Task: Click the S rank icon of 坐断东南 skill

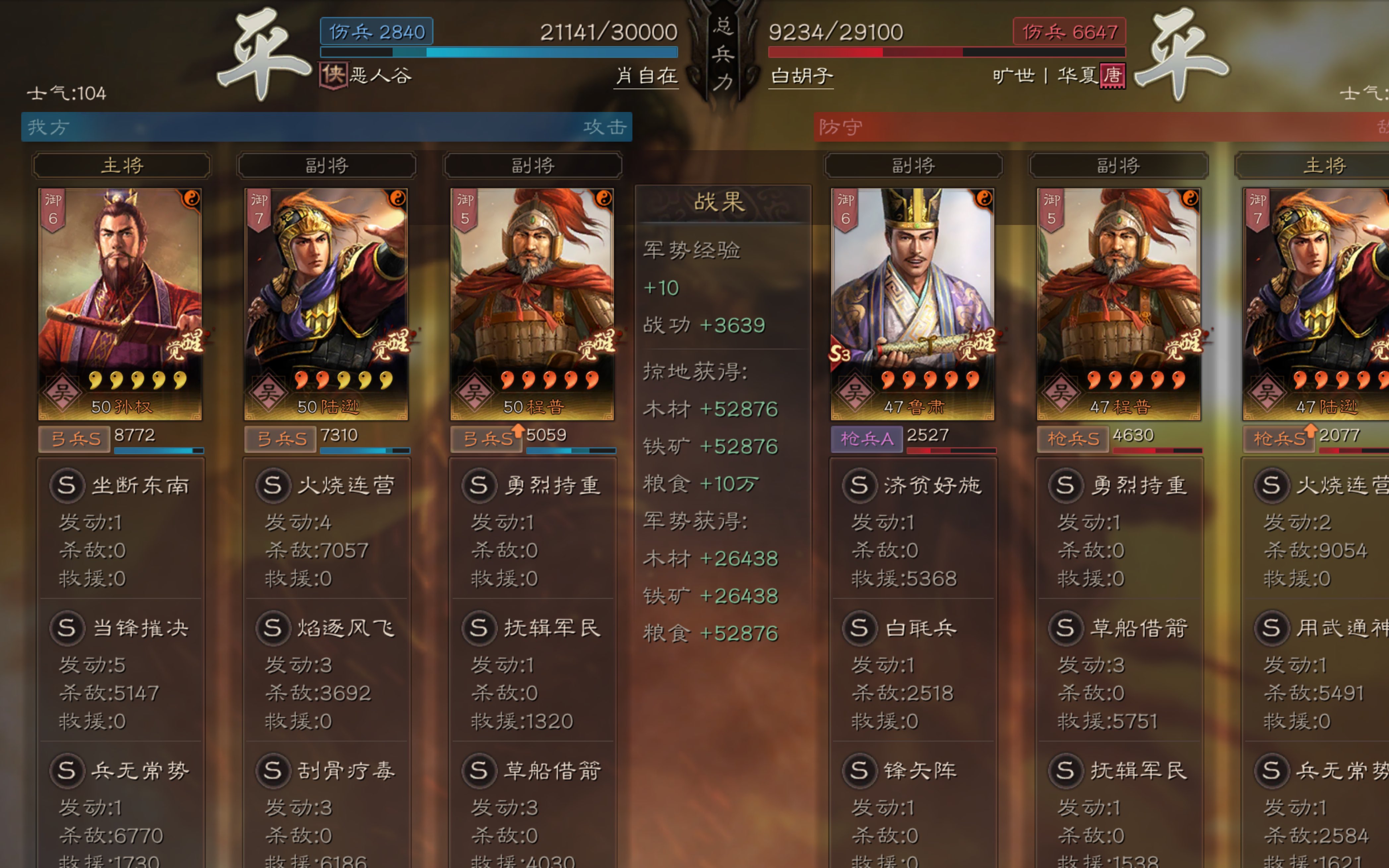Action: click(67, 486)
